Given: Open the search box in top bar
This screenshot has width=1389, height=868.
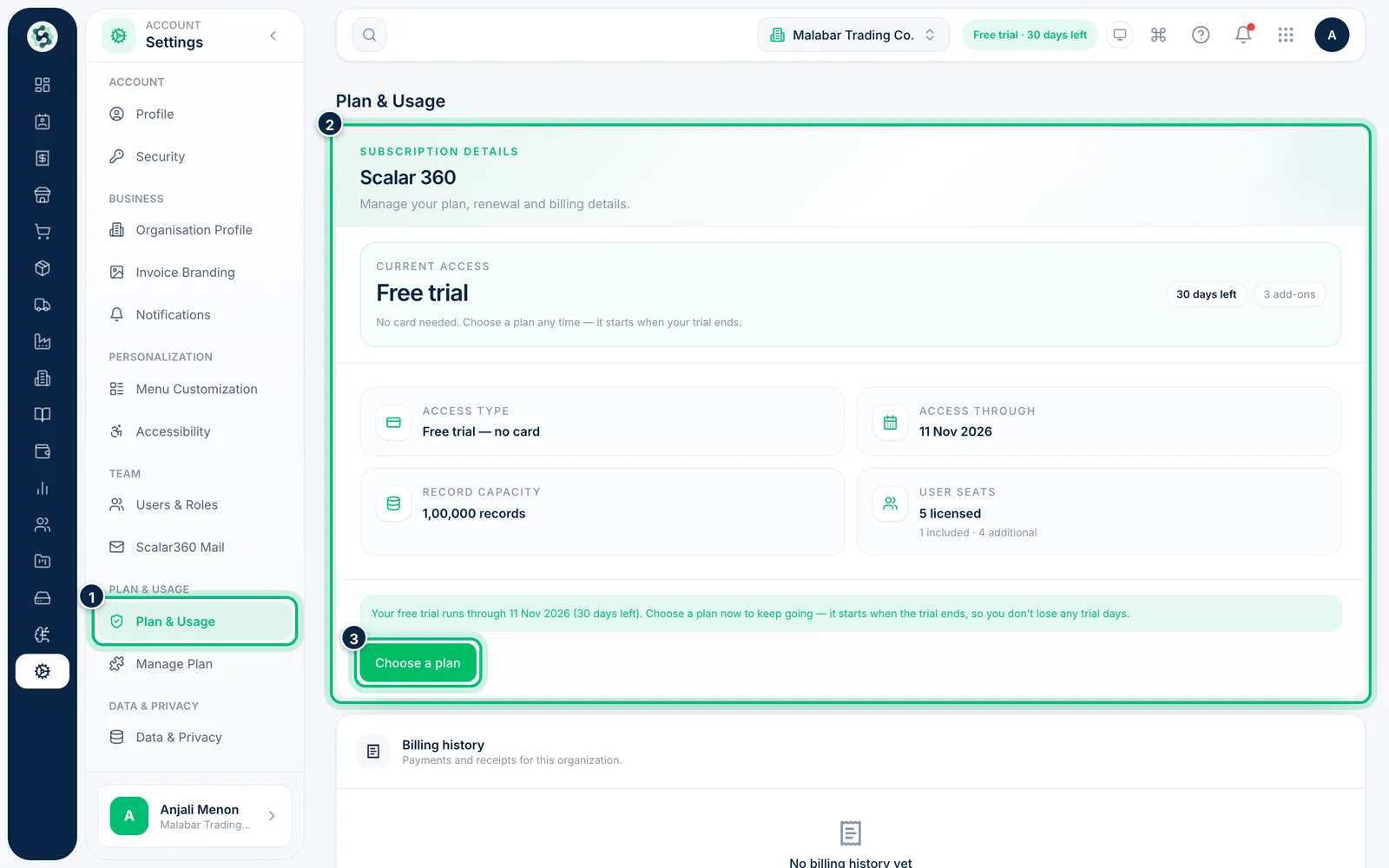Looking at the screenshot, I should coord(369,35).
